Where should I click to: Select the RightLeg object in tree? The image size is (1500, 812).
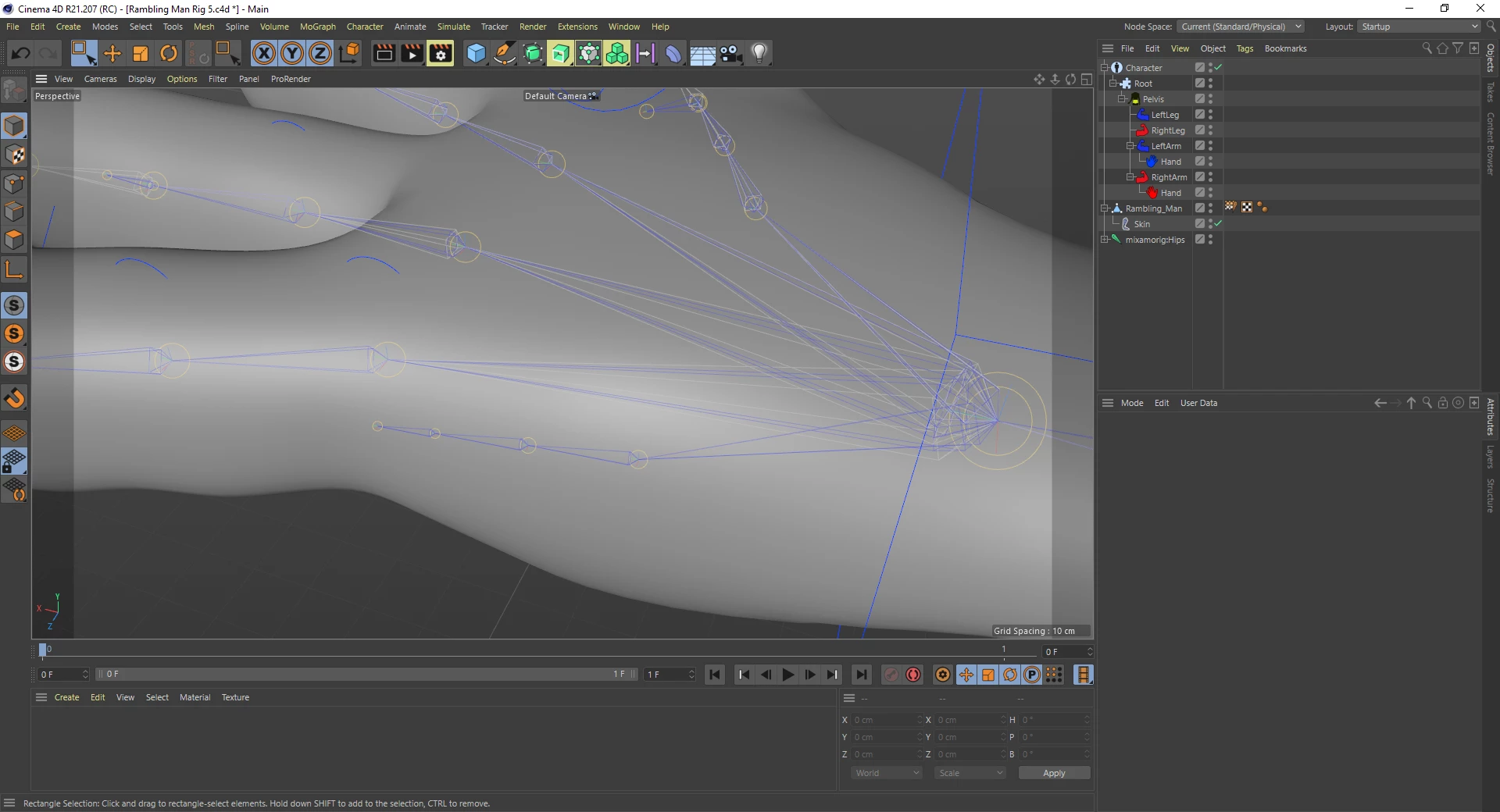[1168, 130]
